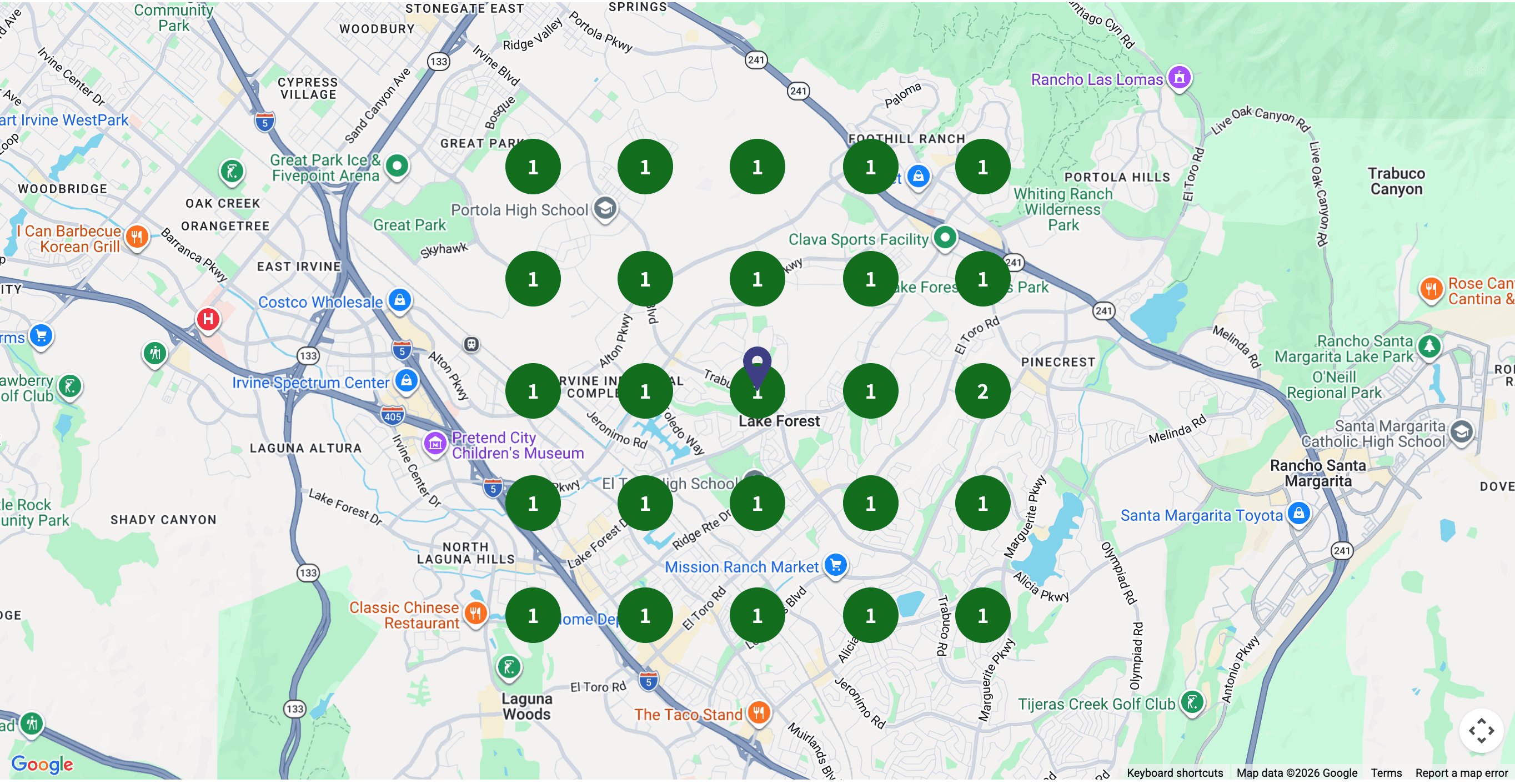Click Portola High School icon
1515x784 pixels.
pyautogui.click(x=605, y=208)
